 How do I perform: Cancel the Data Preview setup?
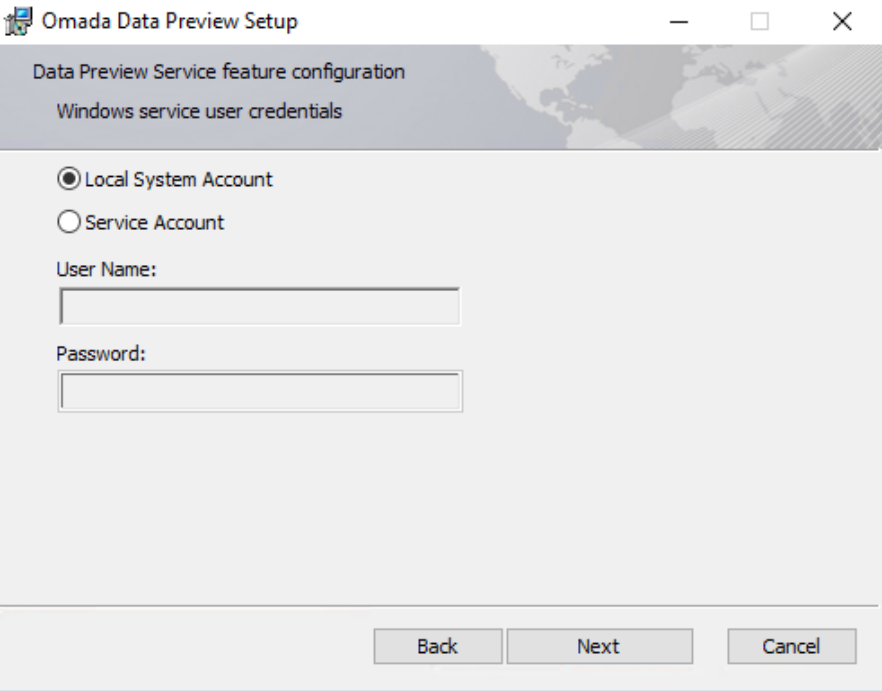pos(792,646)
